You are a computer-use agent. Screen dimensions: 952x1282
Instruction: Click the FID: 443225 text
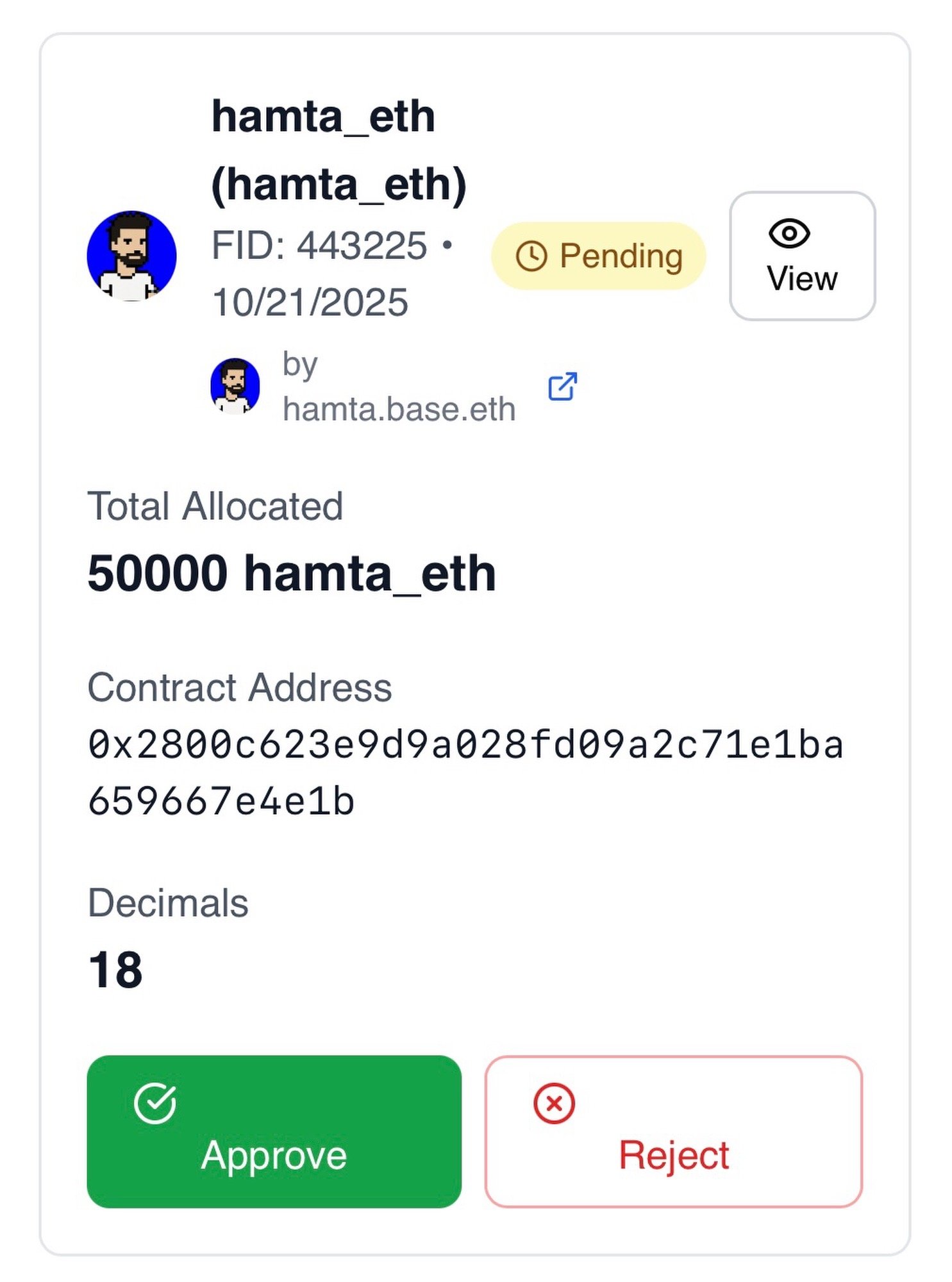(x=319, y=246)
